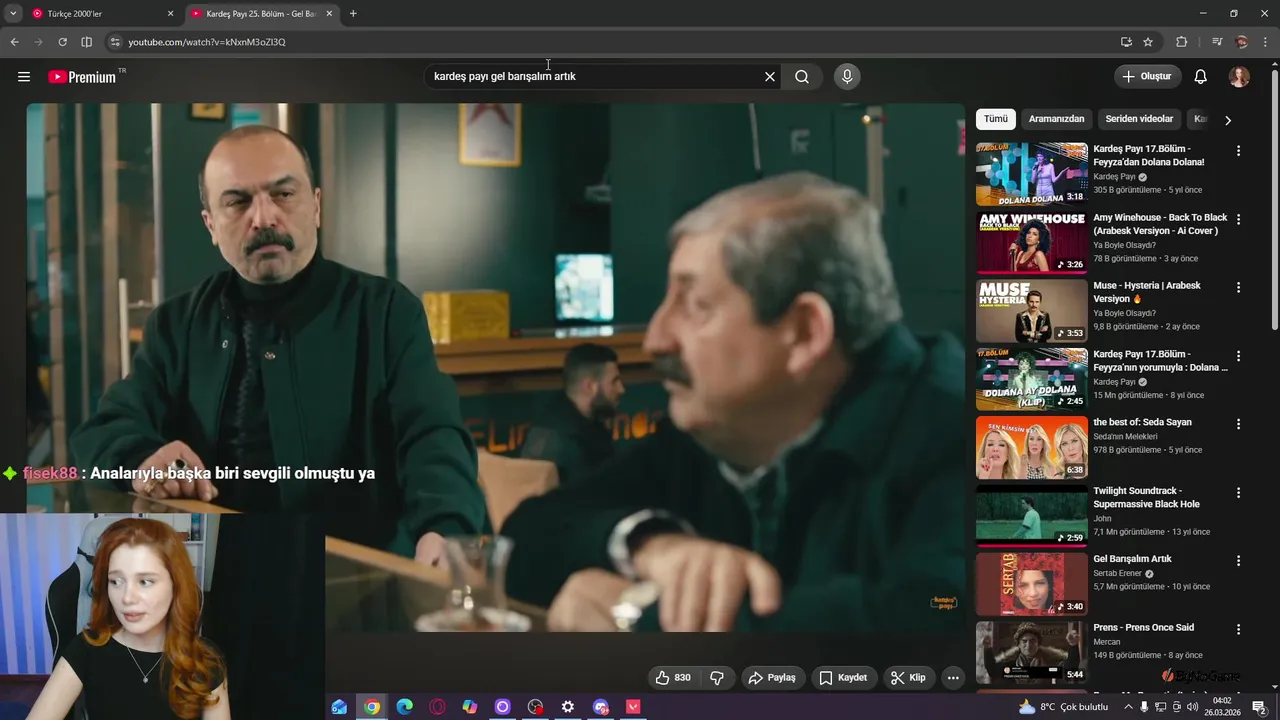Open Gel Barışalım Artık by Sertab Erener
The height and width of the screenshot is (720, 1280).
point(1132,559)
